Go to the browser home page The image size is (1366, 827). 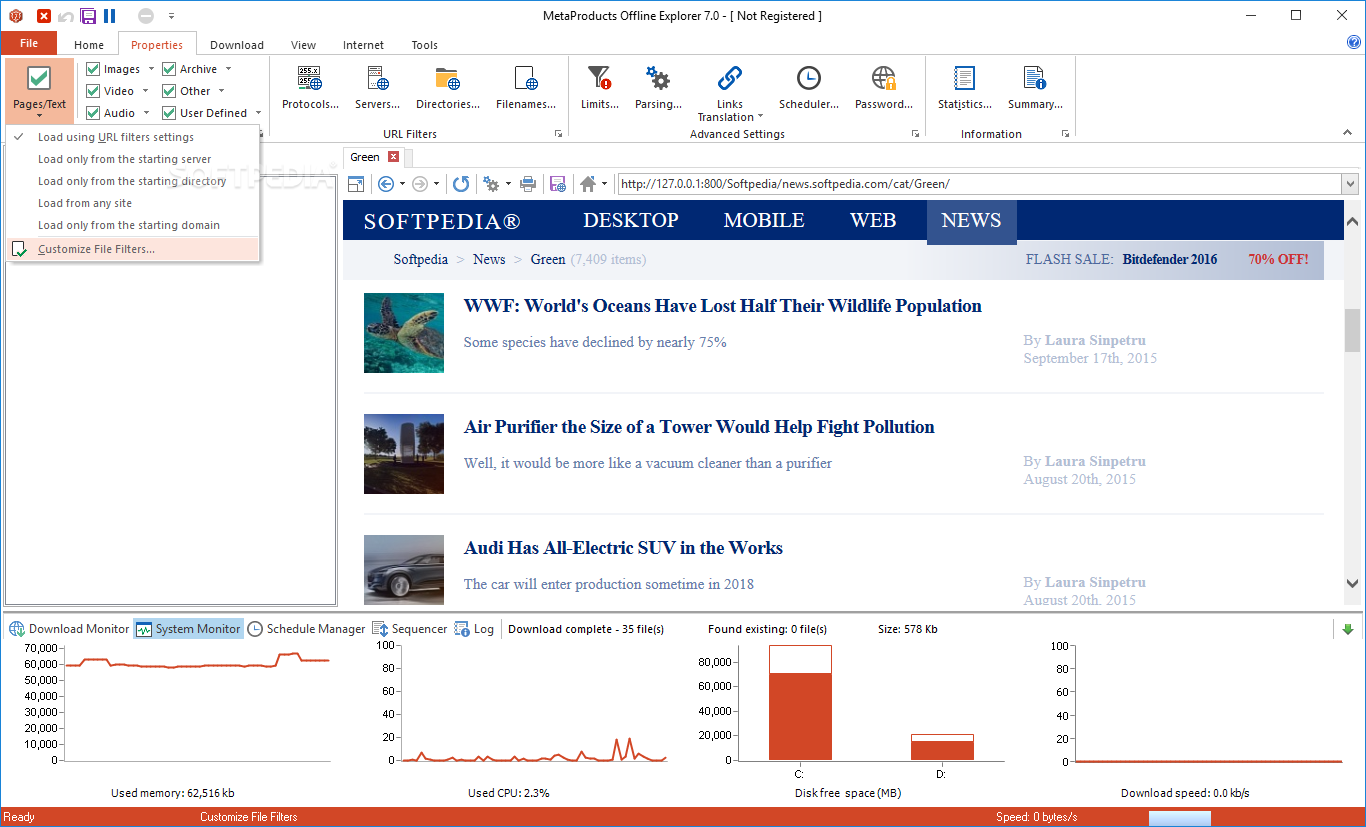588,184
